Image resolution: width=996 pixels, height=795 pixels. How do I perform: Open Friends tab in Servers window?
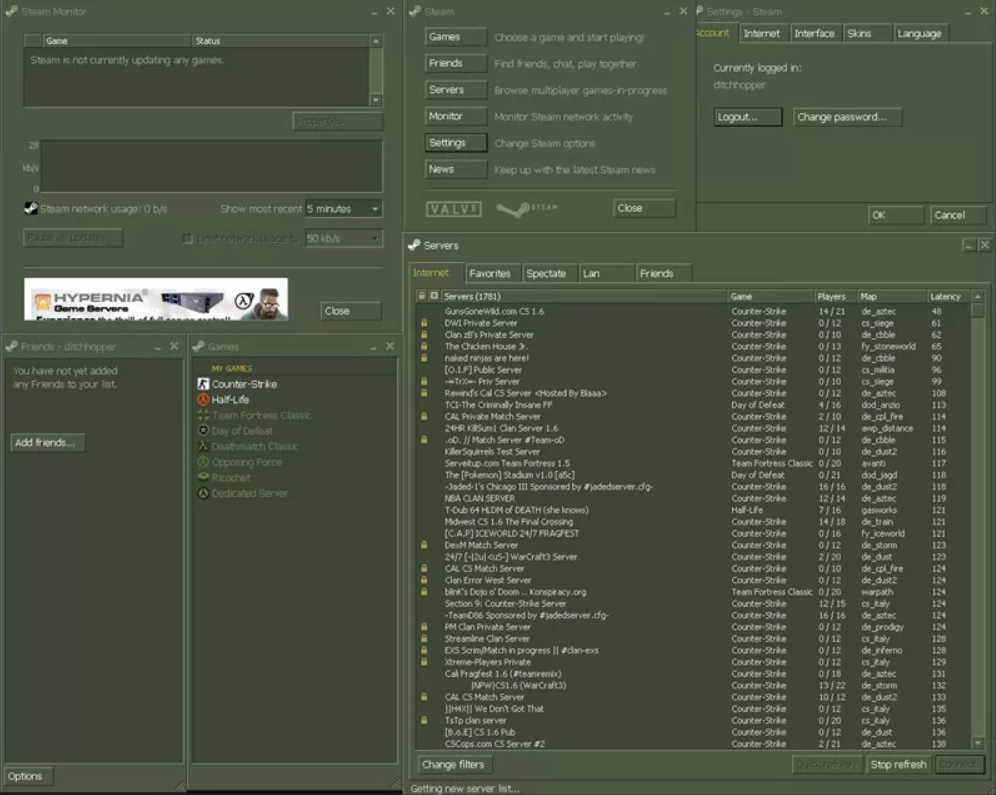[x=664, y=273]
